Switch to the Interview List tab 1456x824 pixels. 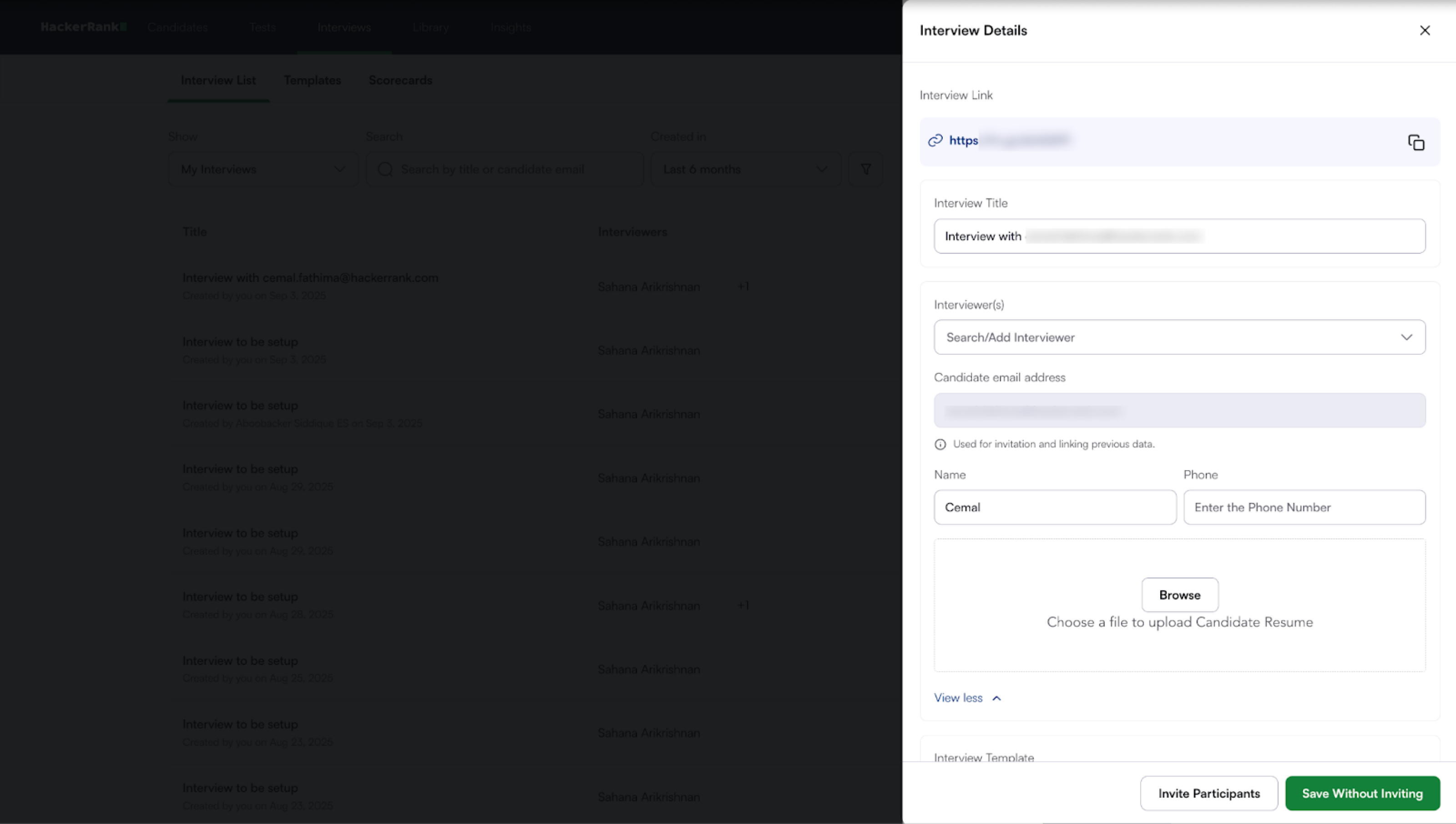click(218, 80)
